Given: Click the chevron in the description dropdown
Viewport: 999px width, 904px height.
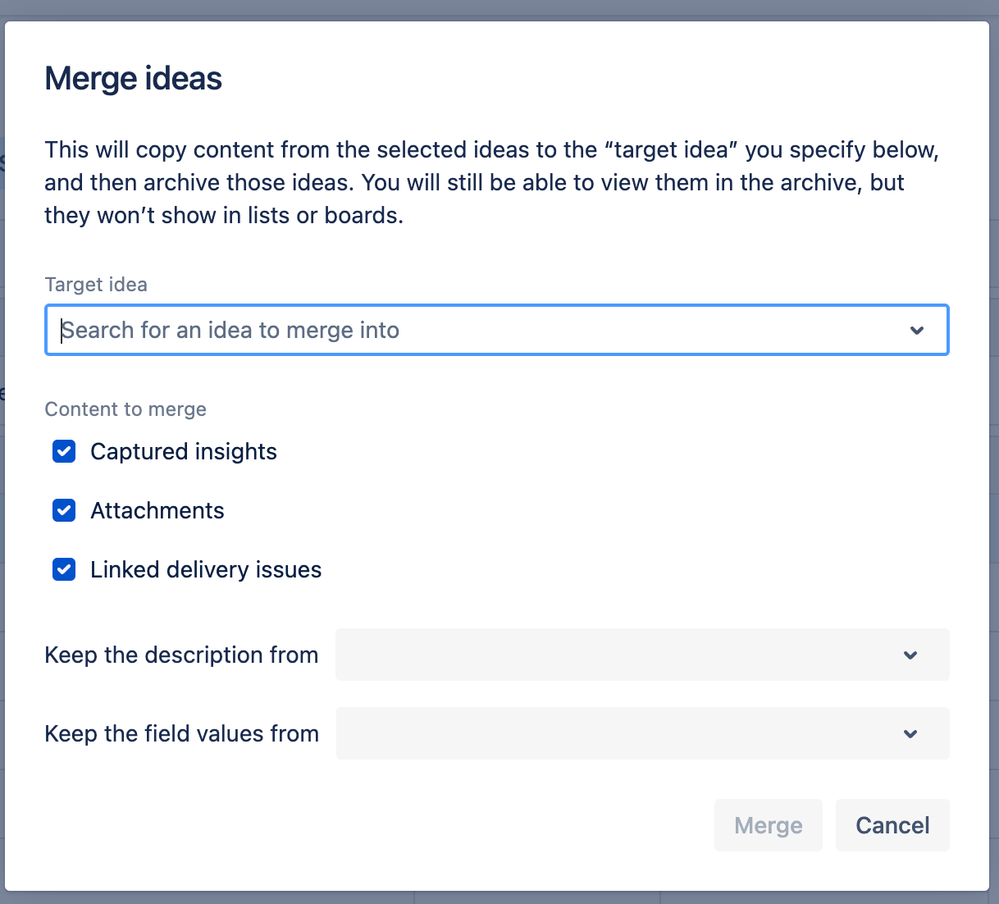Looking at the screenshot, I should pos(910,655).
